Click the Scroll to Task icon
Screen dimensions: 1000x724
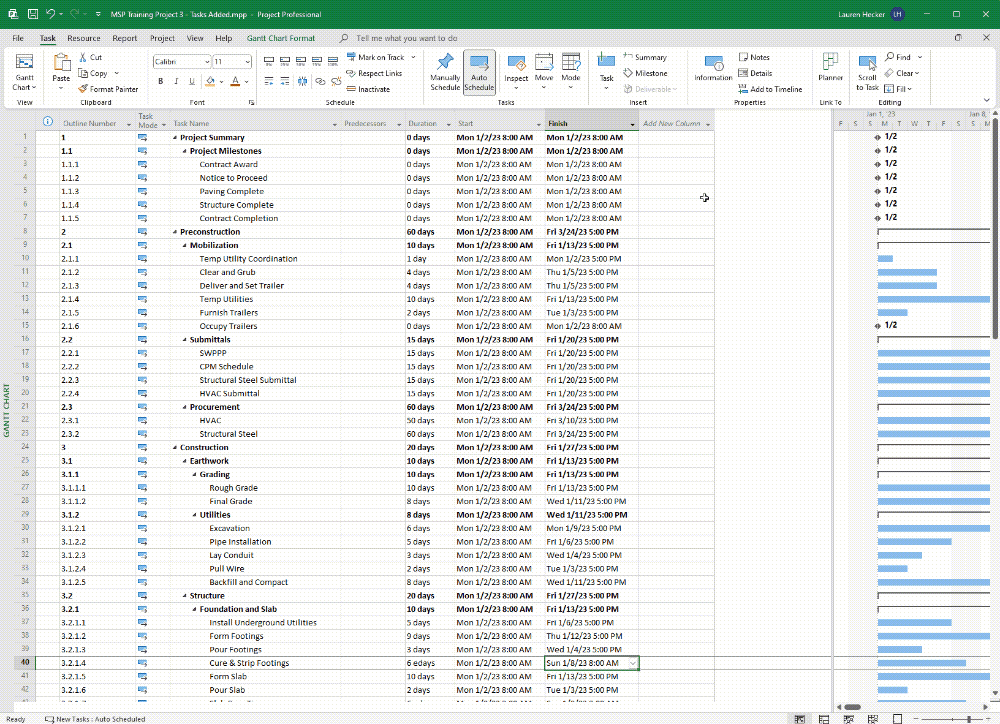866,70
